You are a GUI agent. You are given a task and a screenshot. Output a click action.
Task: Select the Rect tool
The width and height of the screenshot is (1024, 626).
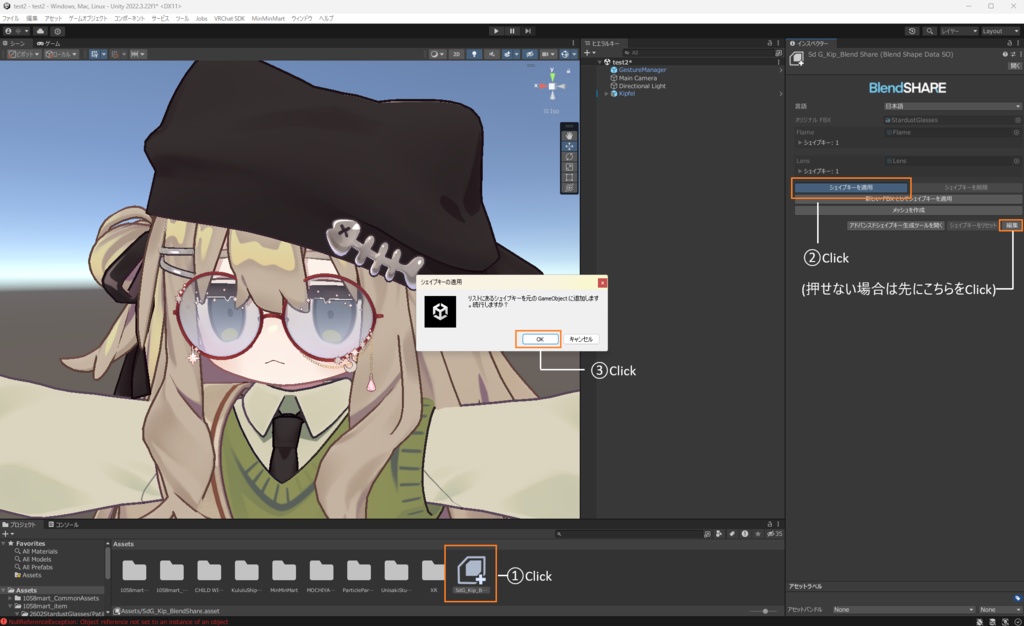(x=569, y=177)
